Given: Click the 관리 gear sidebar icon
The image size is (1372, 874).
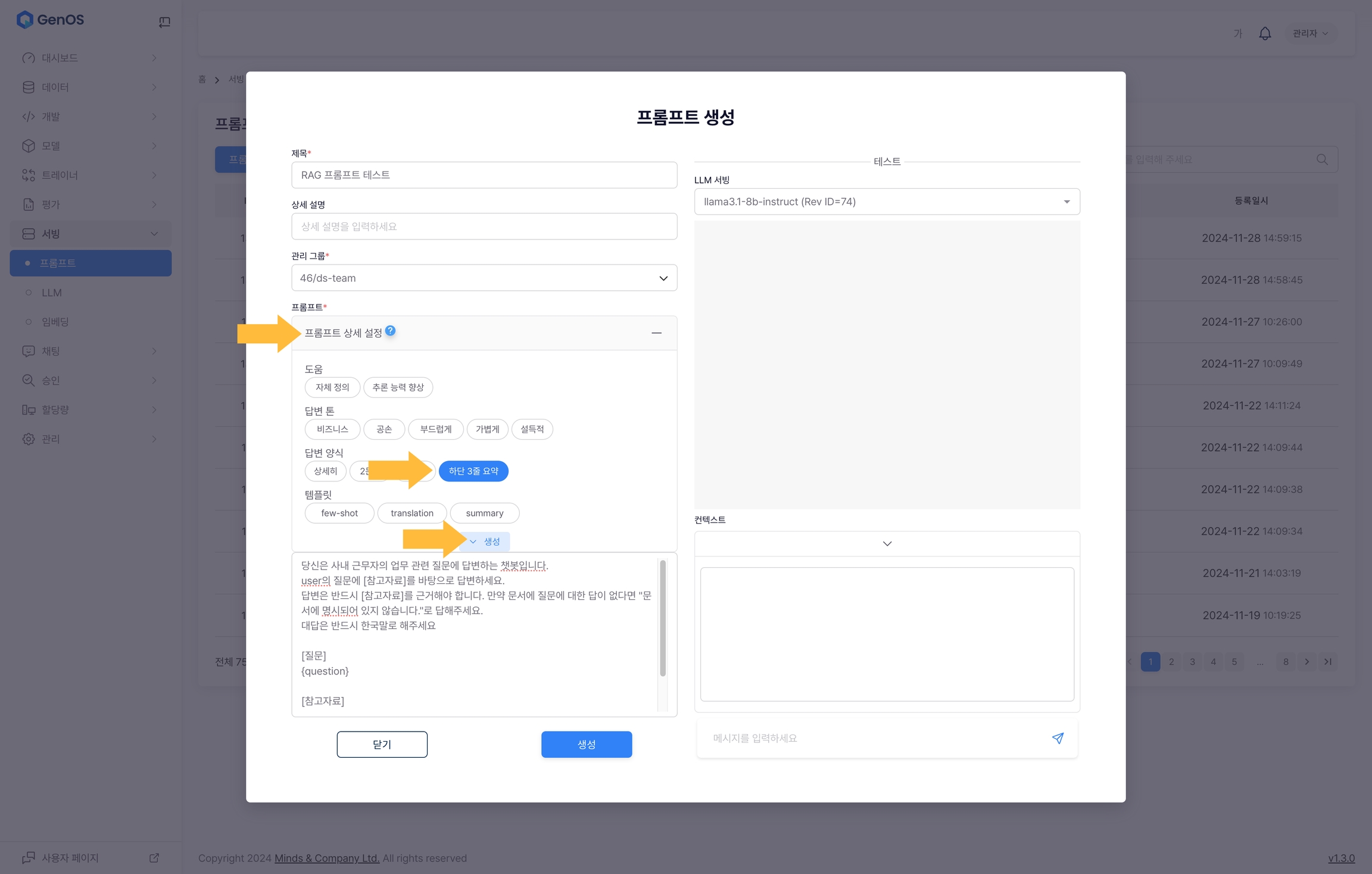Looking at the screenshot, I should click(28, 439).
